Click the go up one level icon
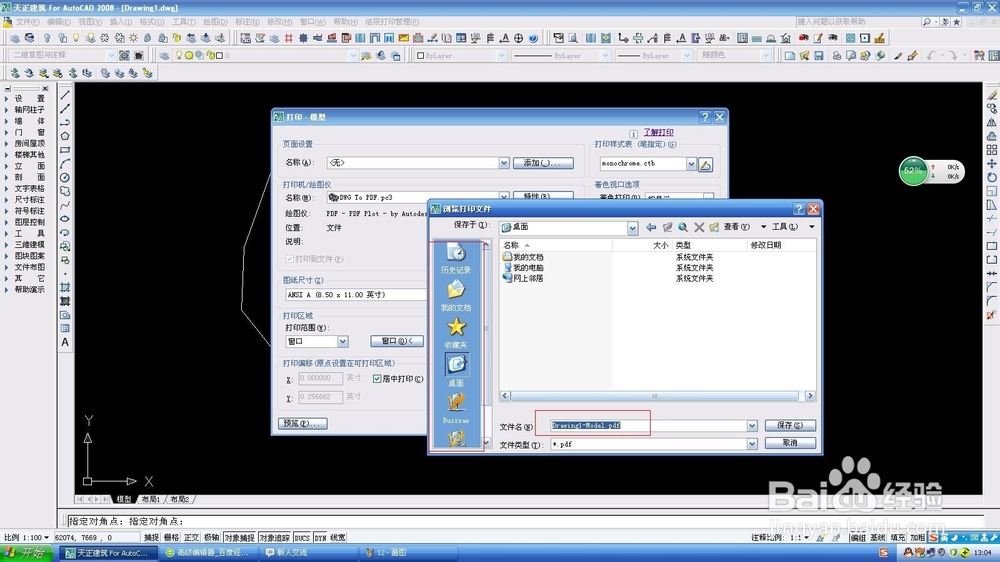 pyautogui.click(x=667, y=227)
